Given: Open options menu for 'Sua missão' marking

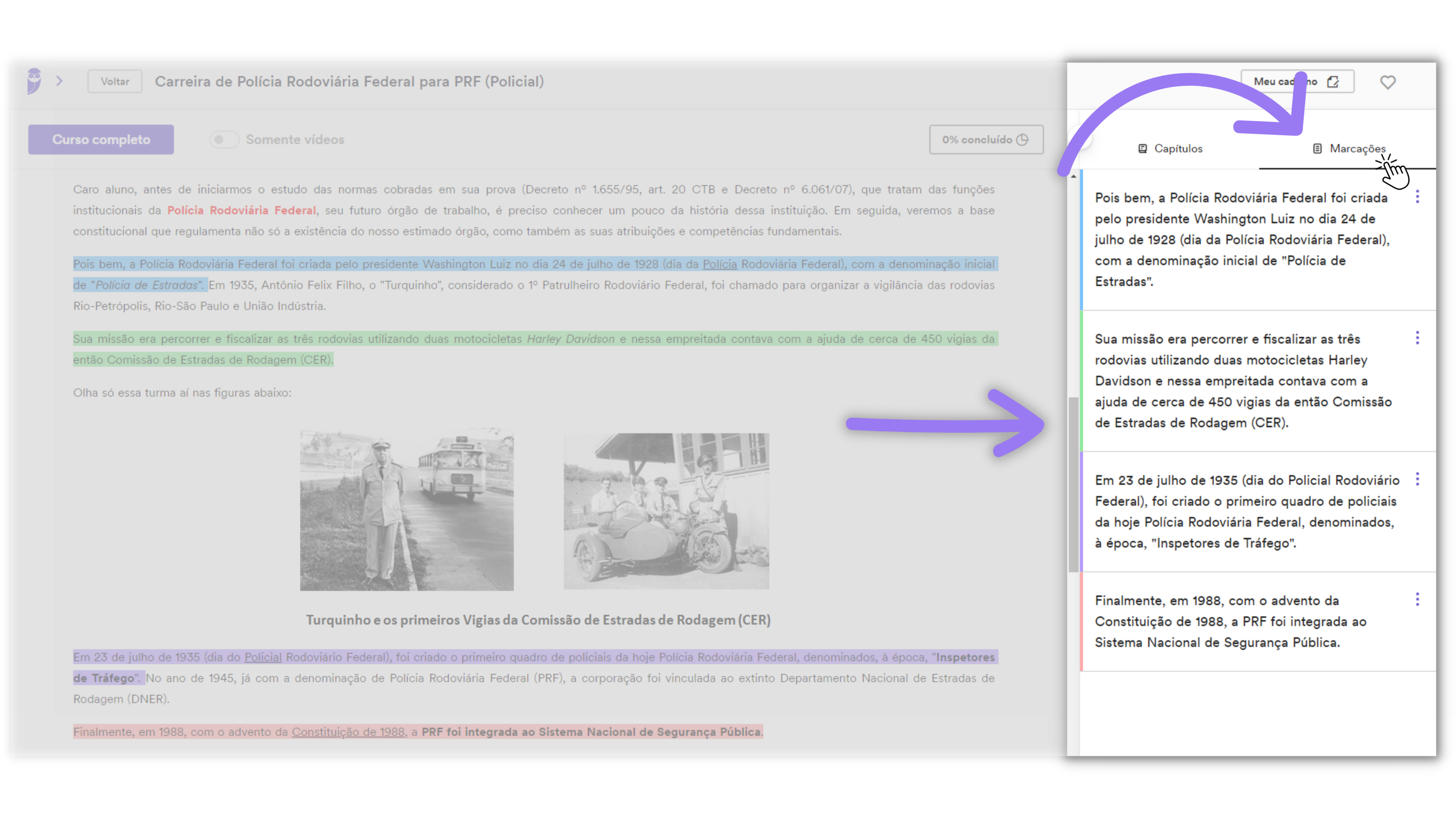Looking at the screenshot, I should 1417,338.
